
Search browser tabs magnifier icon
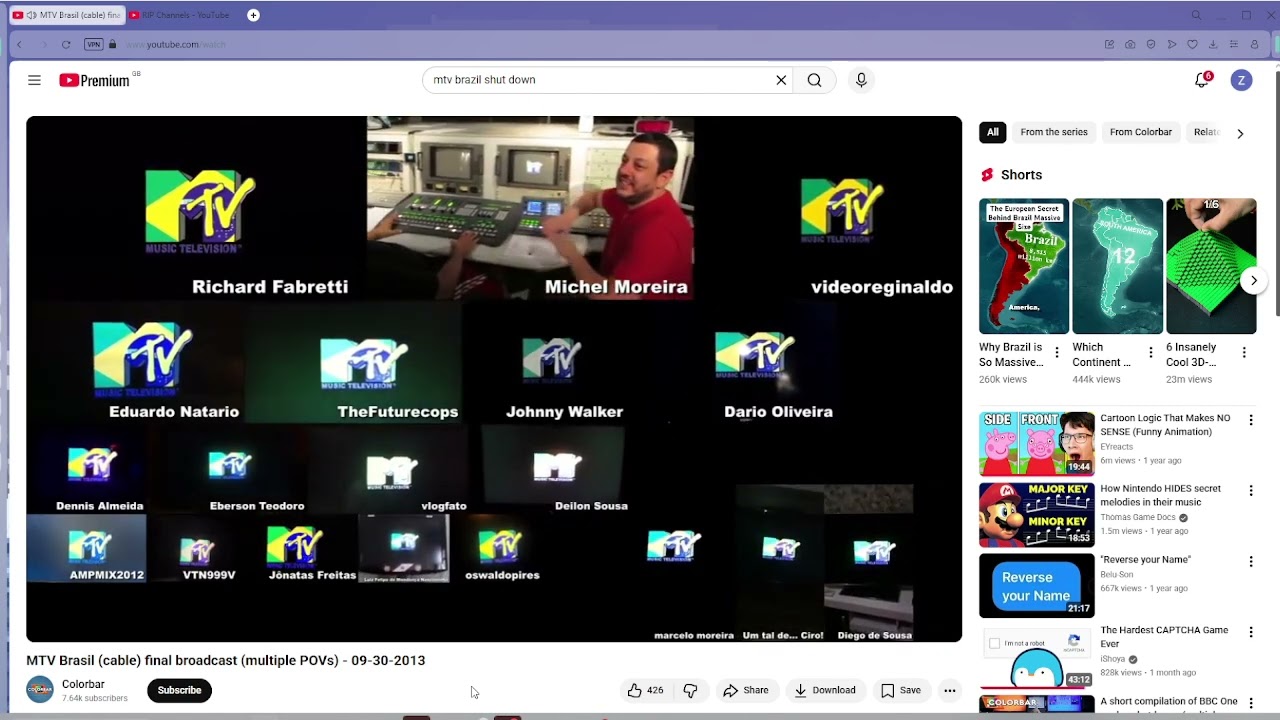point(1196,15)
